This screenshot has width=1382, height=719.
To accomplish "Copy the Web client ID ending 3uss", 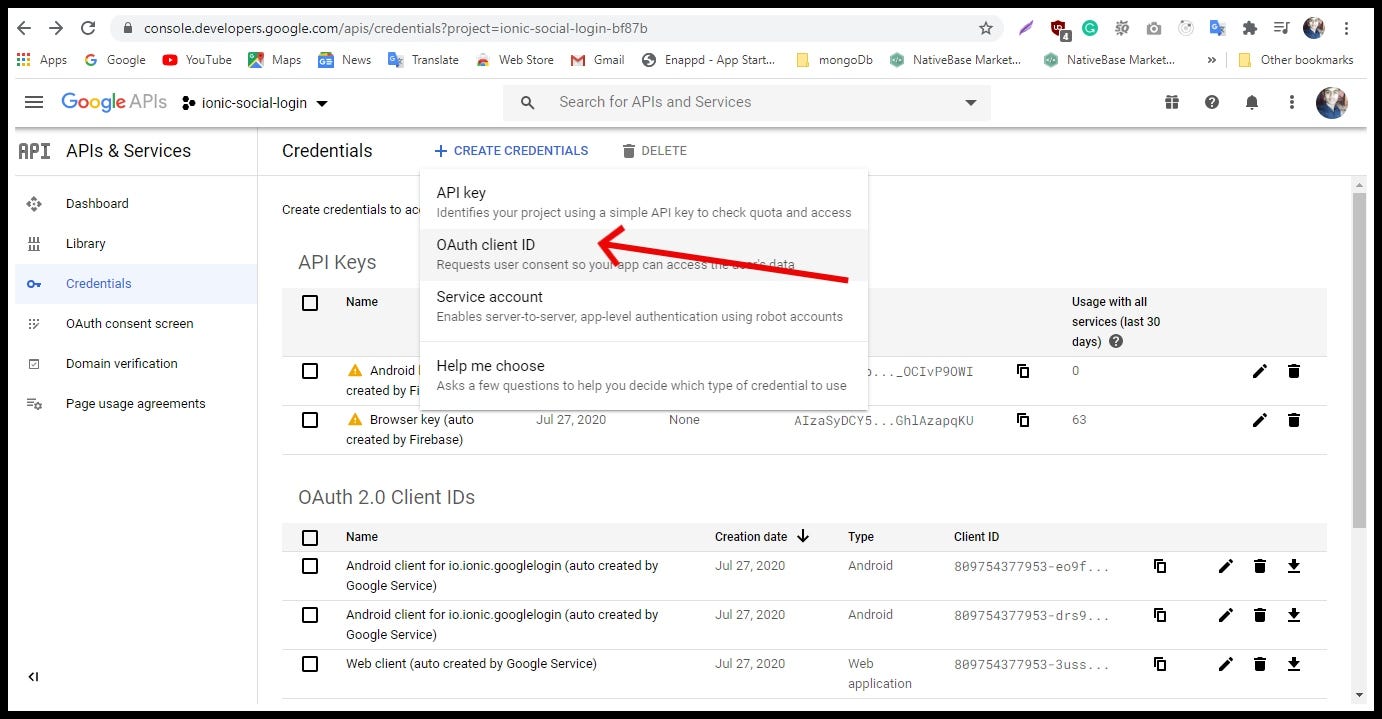I will 1160,664.
